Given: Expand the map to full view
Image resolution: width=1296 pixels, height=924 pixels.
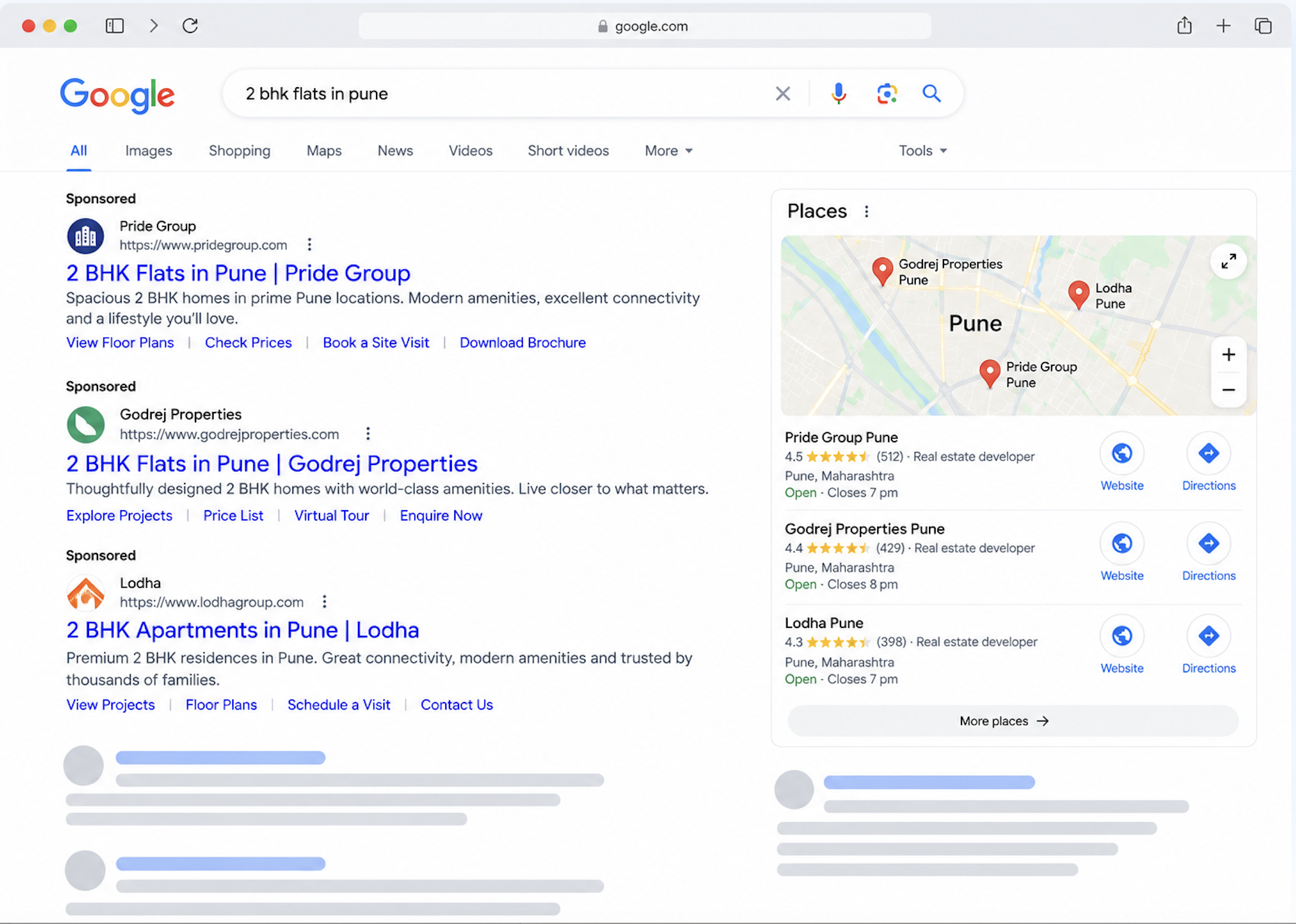Looking at the screenshot, I should [1228, 261].
